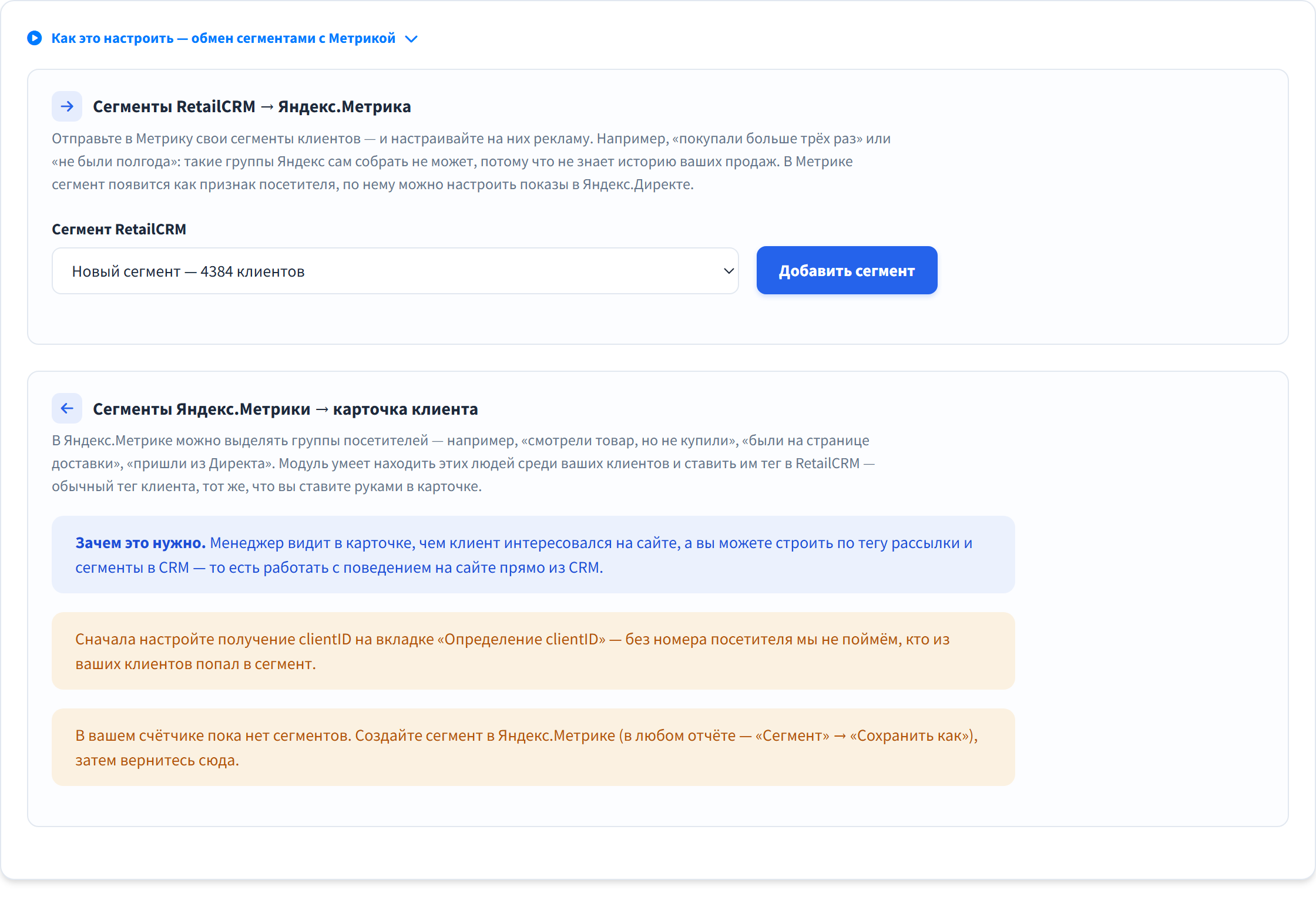
Task: Click the warning «В вашем счётчике пока нет сегментов»
Action: 533,747
